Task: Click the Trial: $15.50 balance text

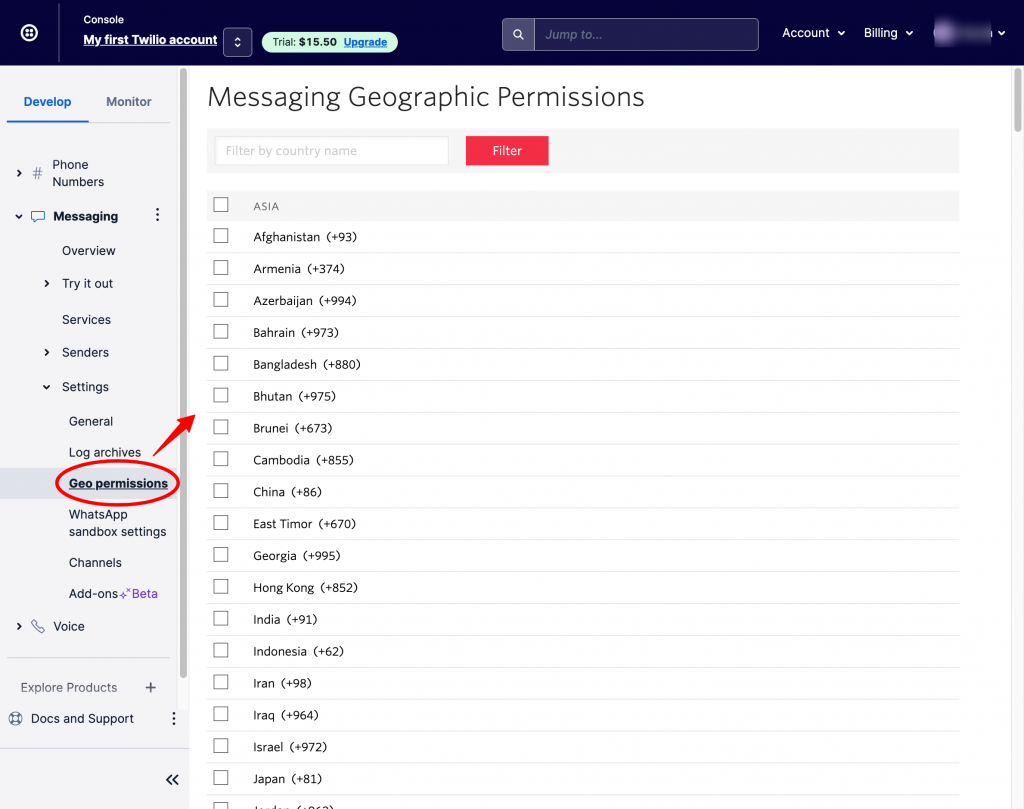Action: point(304,42)
